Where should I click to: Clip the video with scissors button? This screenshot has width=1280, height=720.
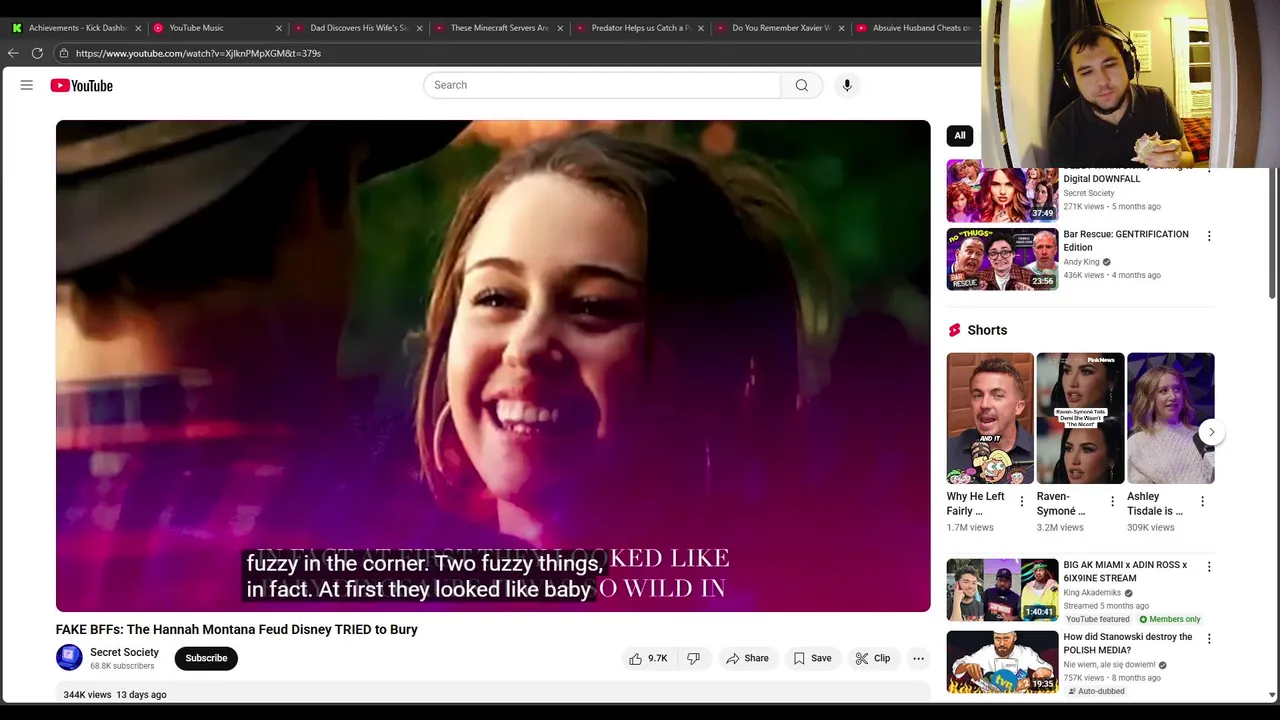click(x=872, y=658)
